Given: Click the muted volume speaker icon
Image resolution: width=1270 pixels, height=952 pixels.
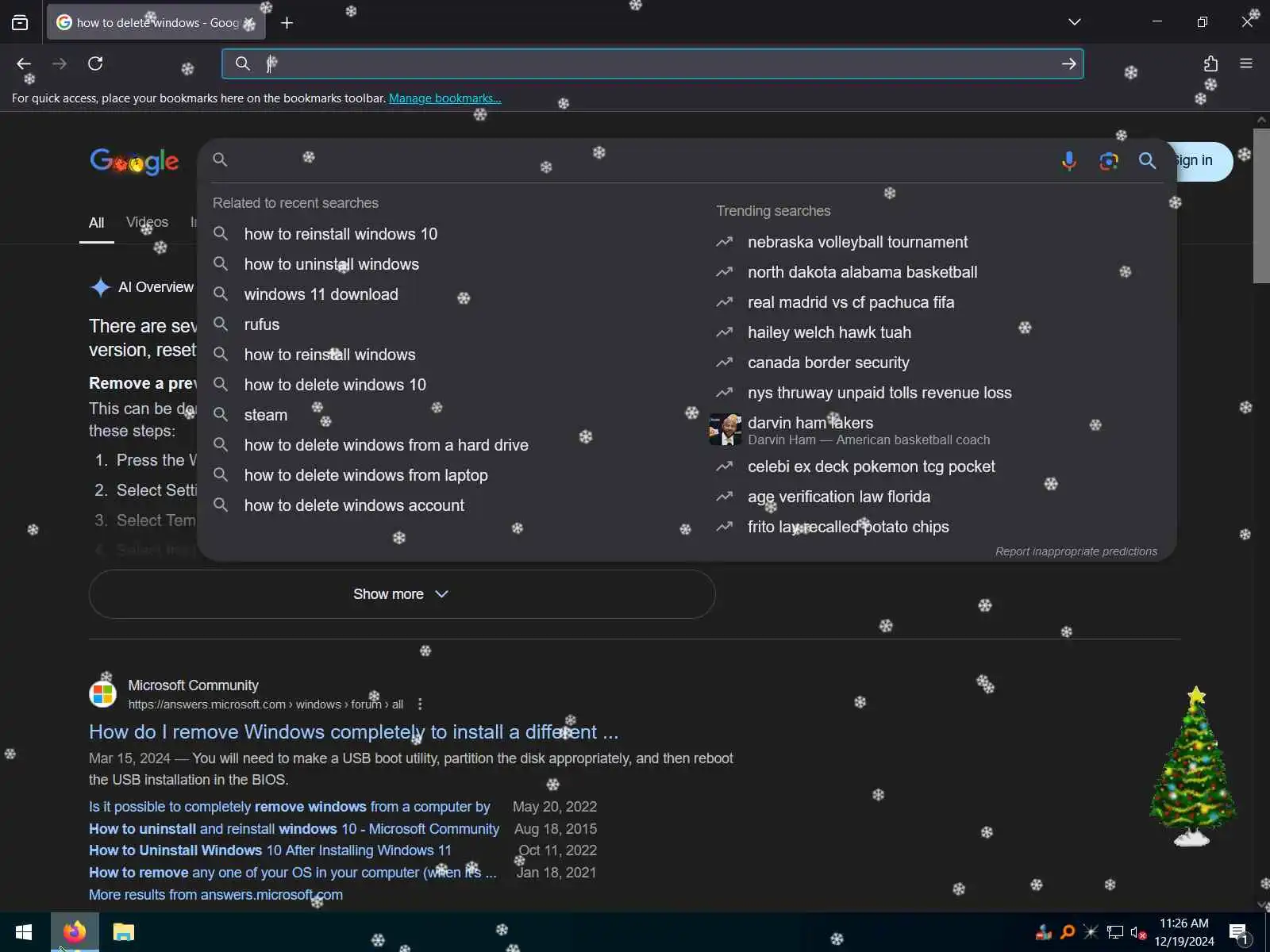Looking at the screenshot, I should tap(1138, 932).
